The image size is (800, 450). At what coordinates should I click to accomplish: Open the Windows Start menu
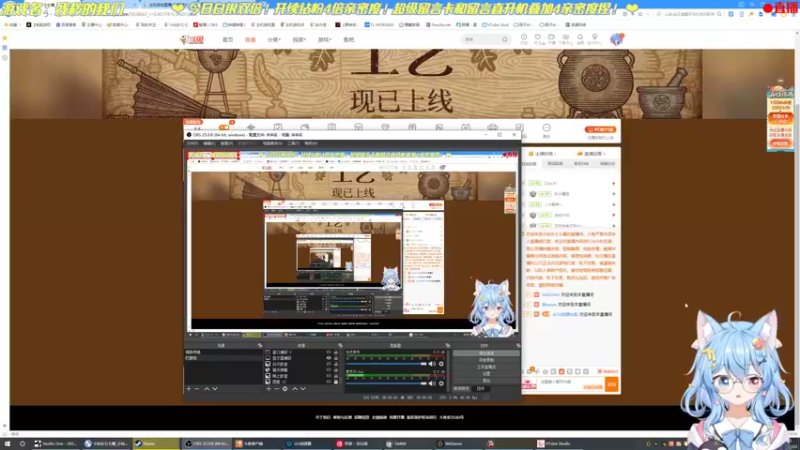[x=7, y=443]
